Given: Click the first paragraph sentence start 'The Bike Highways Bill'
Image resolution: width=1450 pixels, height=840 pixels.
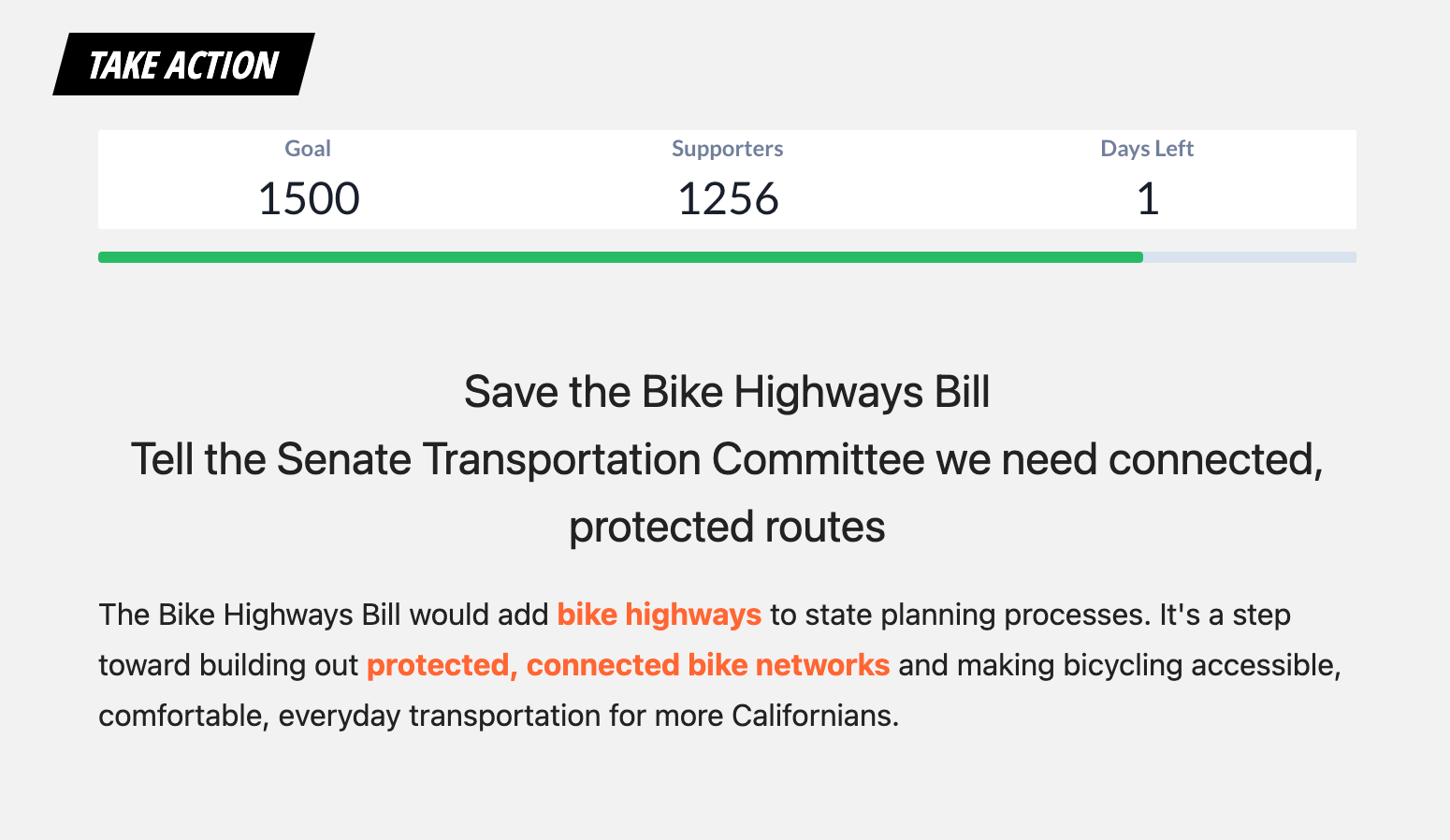Looking at the screenshot, I should click(x=250, y=615).
